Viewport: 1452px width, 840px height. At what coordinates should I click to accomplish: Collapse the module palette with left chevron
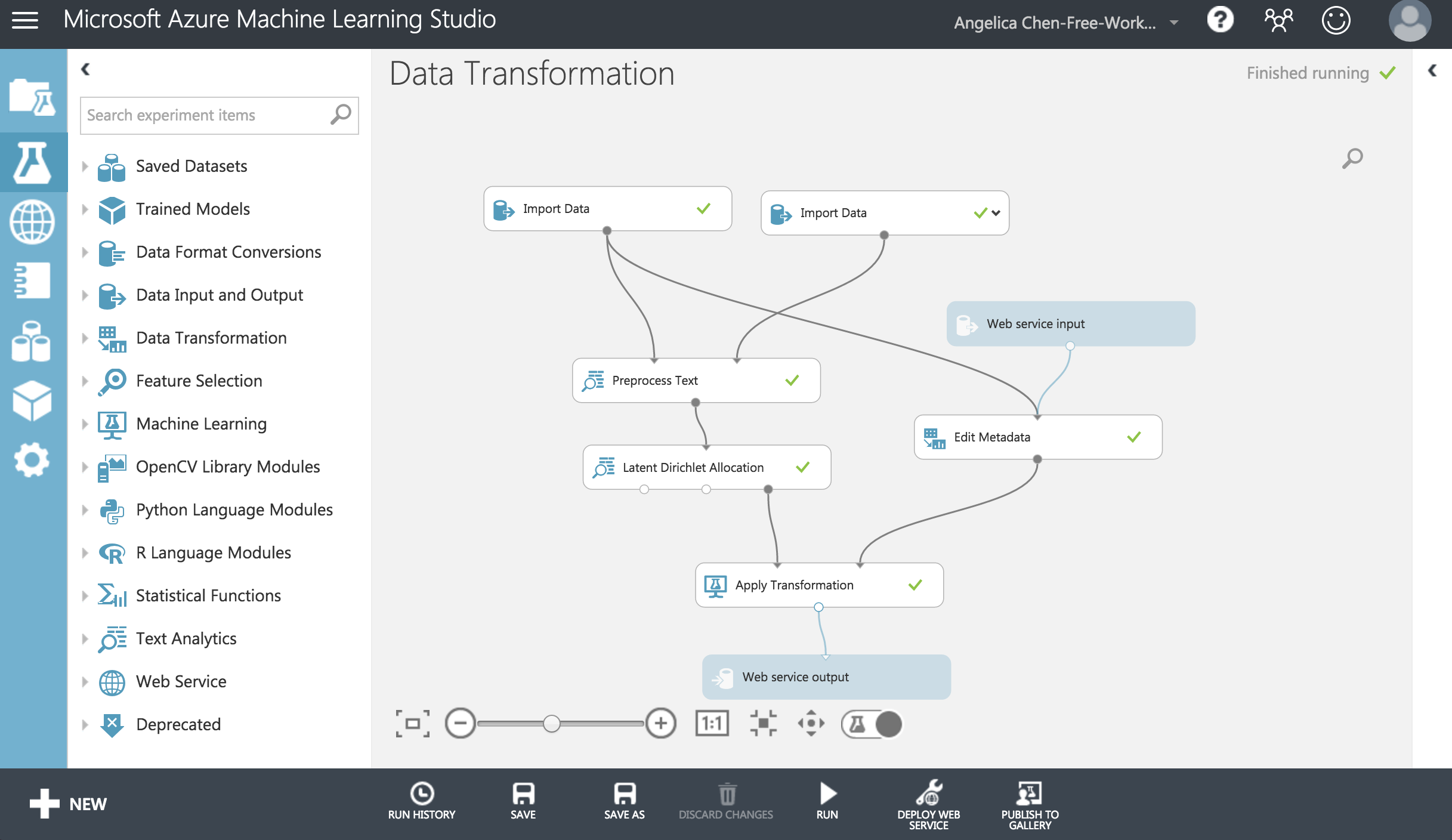click(85, 69)
